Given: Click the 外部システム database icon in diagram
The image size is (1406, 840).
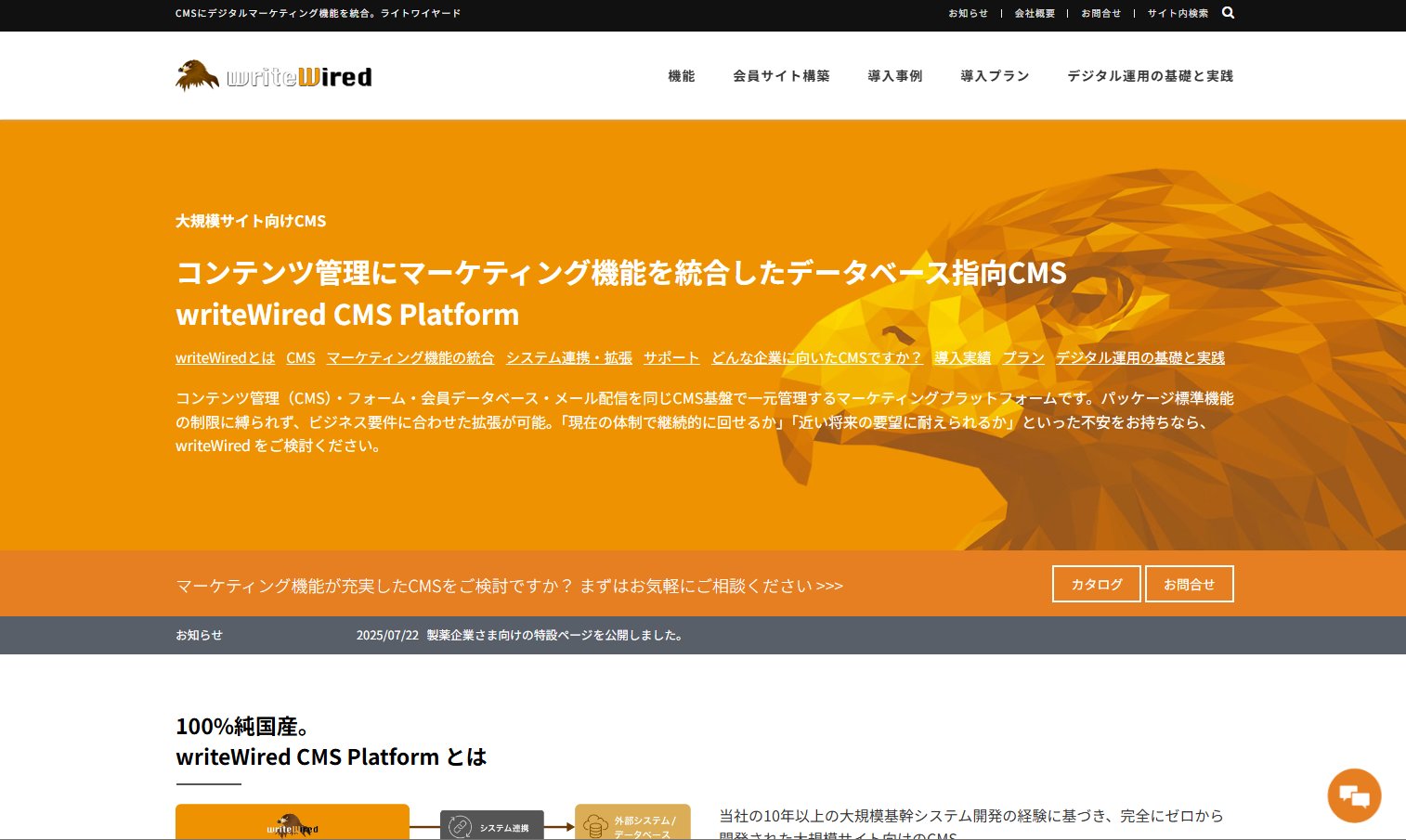Looking at the screenshot, I should [594, 825].
